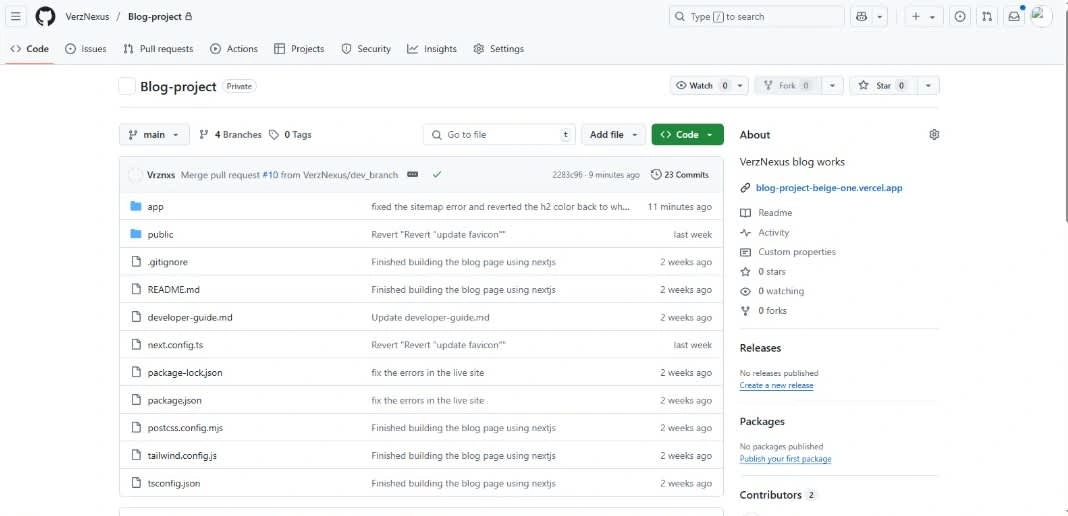Switch to the Settings tab
Viewport: 1068px width, 516px height.
[x=499, y=49]
